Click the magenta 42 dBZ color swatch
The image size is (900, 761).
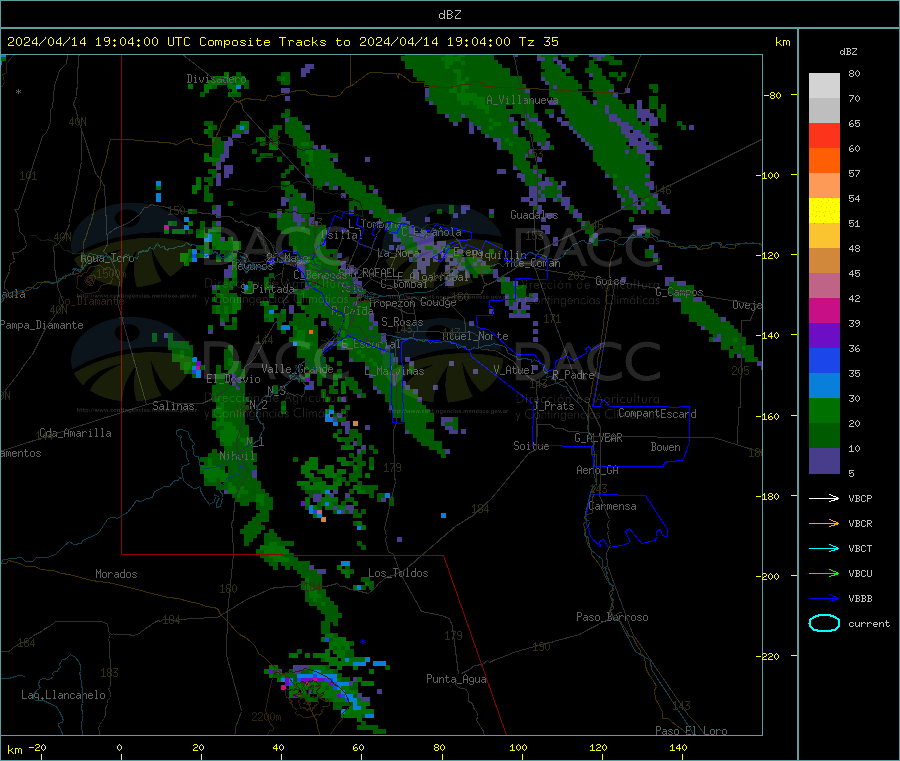pyautogui.click(x=824, y=310)
